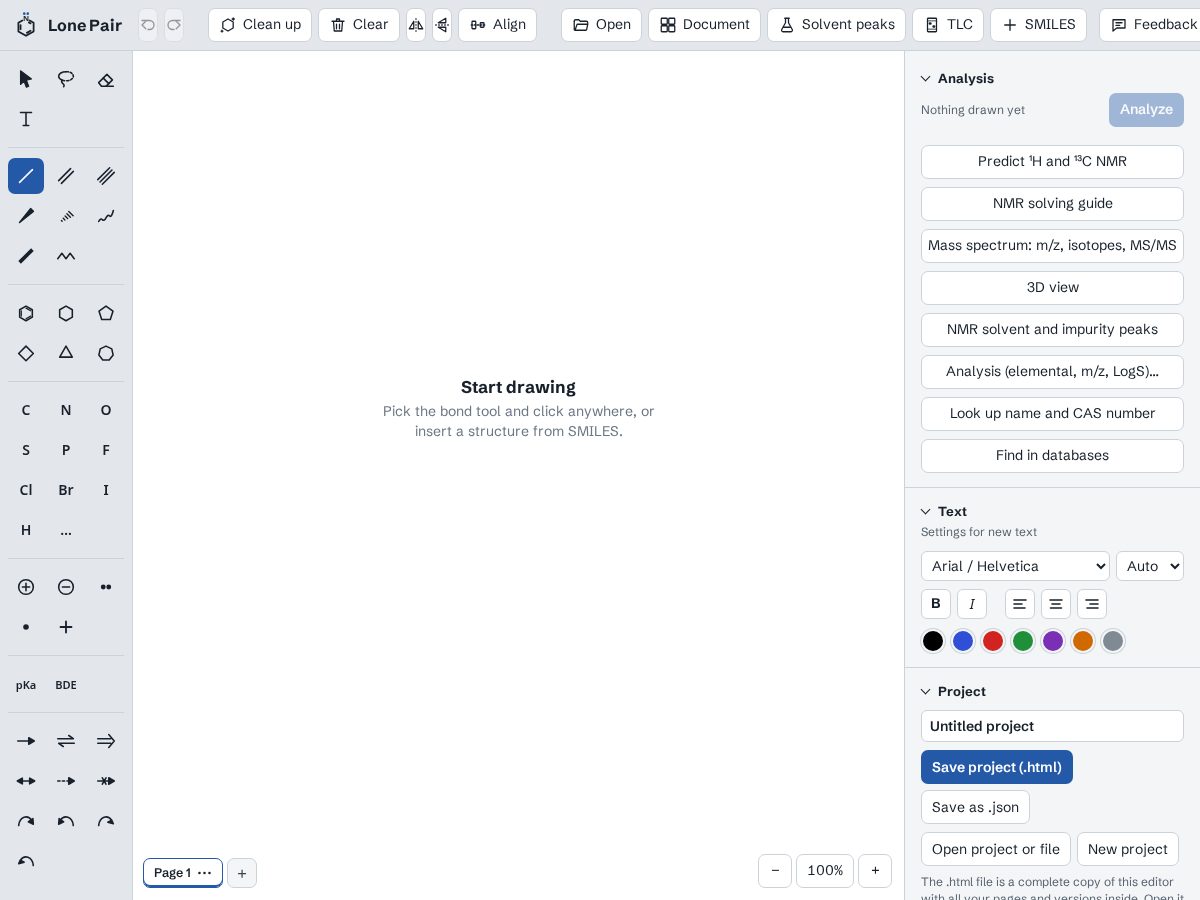
Task: Click the 3D view button
Action: (x=1052, y=288)
